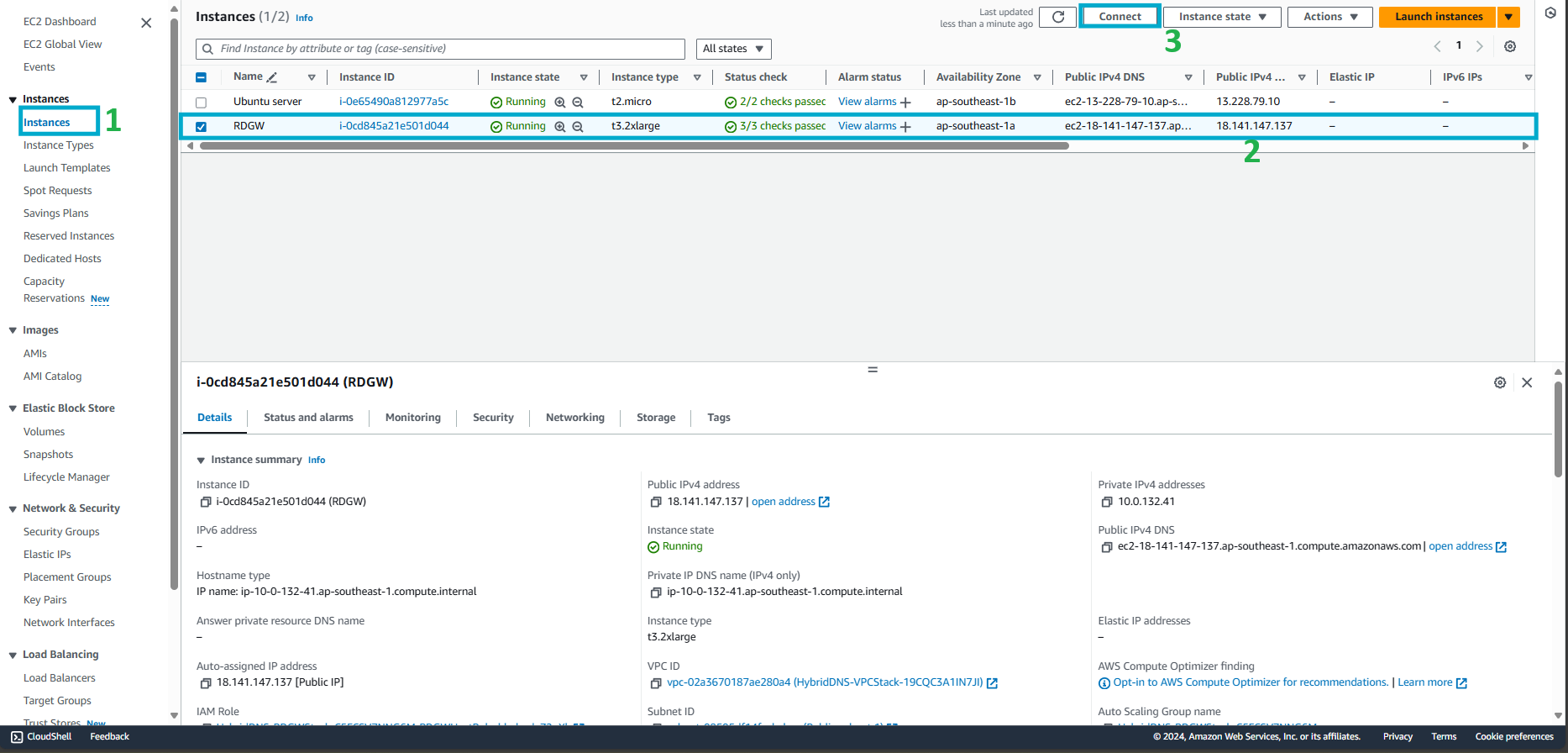Click edit pencil icon next to Name column
Screen dimensions: 1568x753
click(272, 77)
